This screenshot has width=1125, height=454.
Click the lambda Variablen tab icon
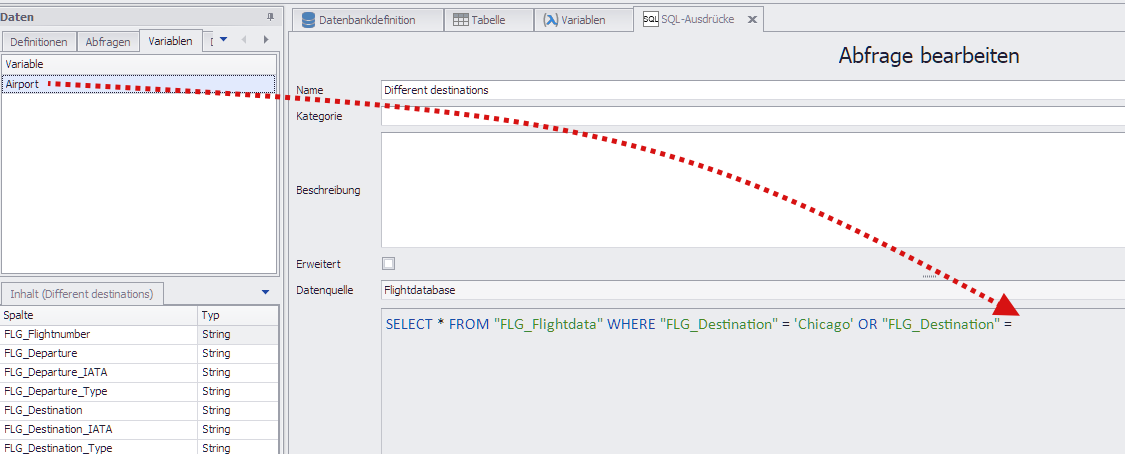click(550, 20)
